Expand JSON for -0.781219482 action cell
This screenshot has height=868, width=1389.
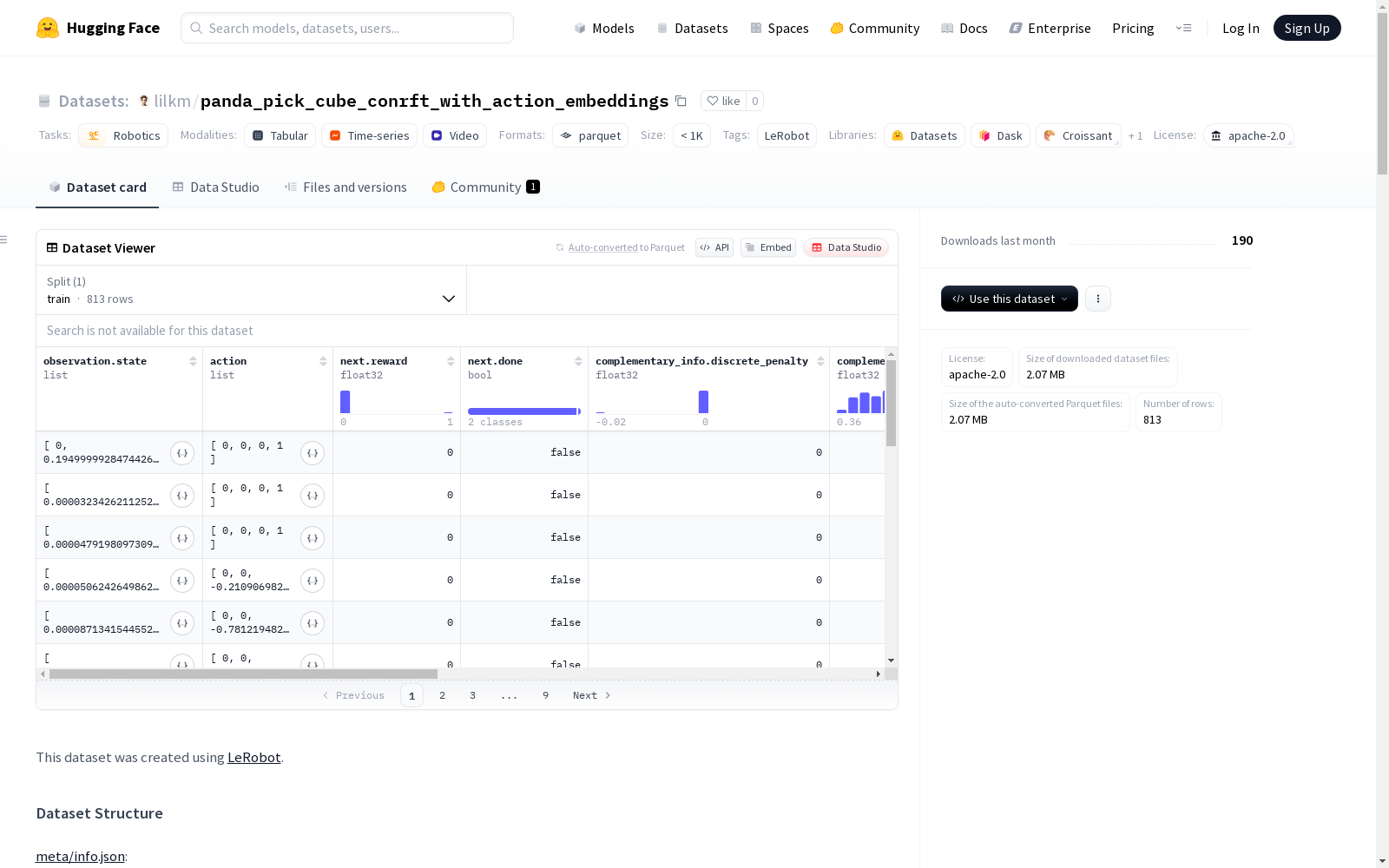[x=313, y=623]
